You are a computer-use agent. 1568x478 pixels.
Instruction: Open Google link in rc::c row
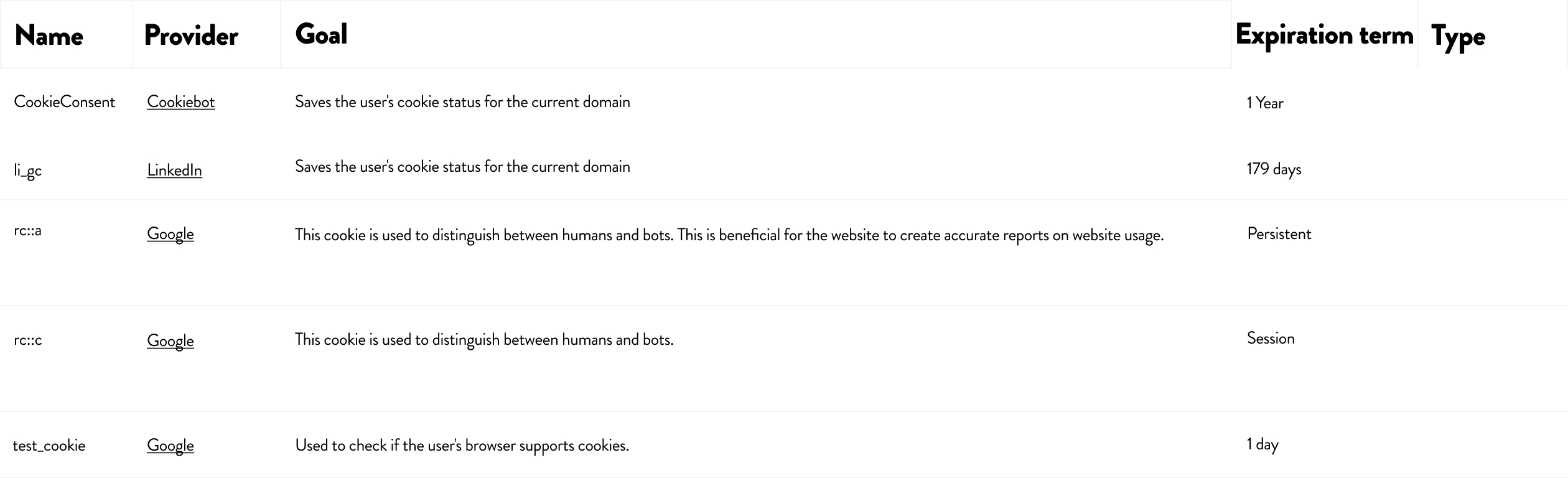(x=170, y=341)
